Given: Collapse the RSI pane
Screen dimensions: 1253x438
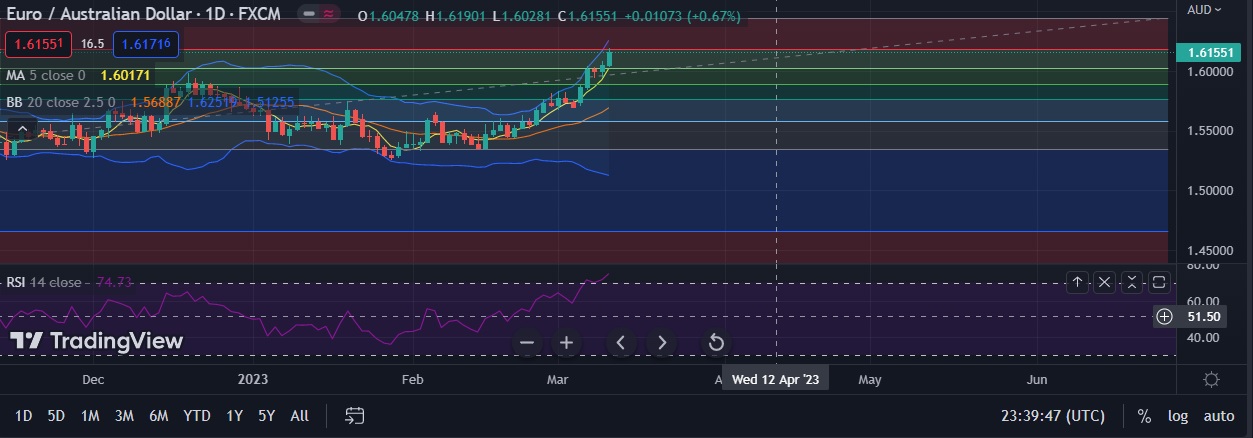Looking at the screenshot, I should (x=1132, y=282).
